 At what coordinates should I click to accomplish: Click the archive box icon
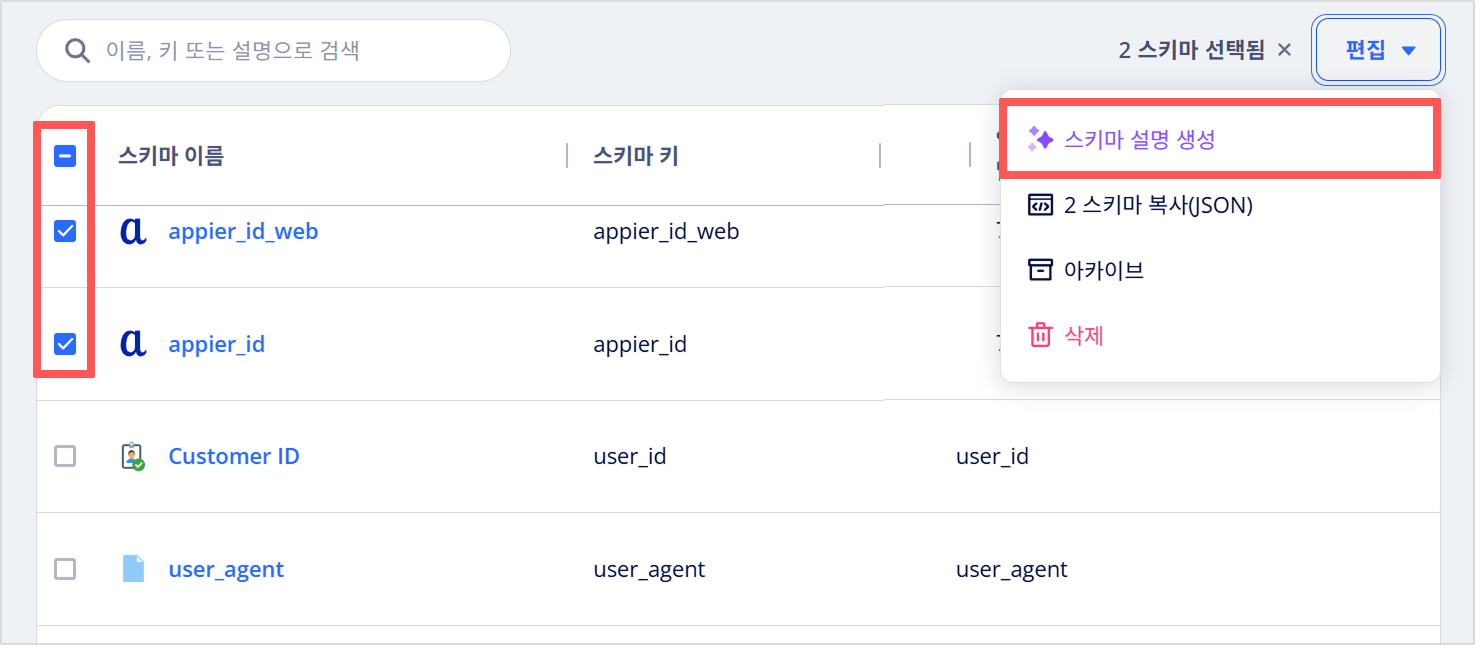pyautogui.click(x=1040, y=270)
